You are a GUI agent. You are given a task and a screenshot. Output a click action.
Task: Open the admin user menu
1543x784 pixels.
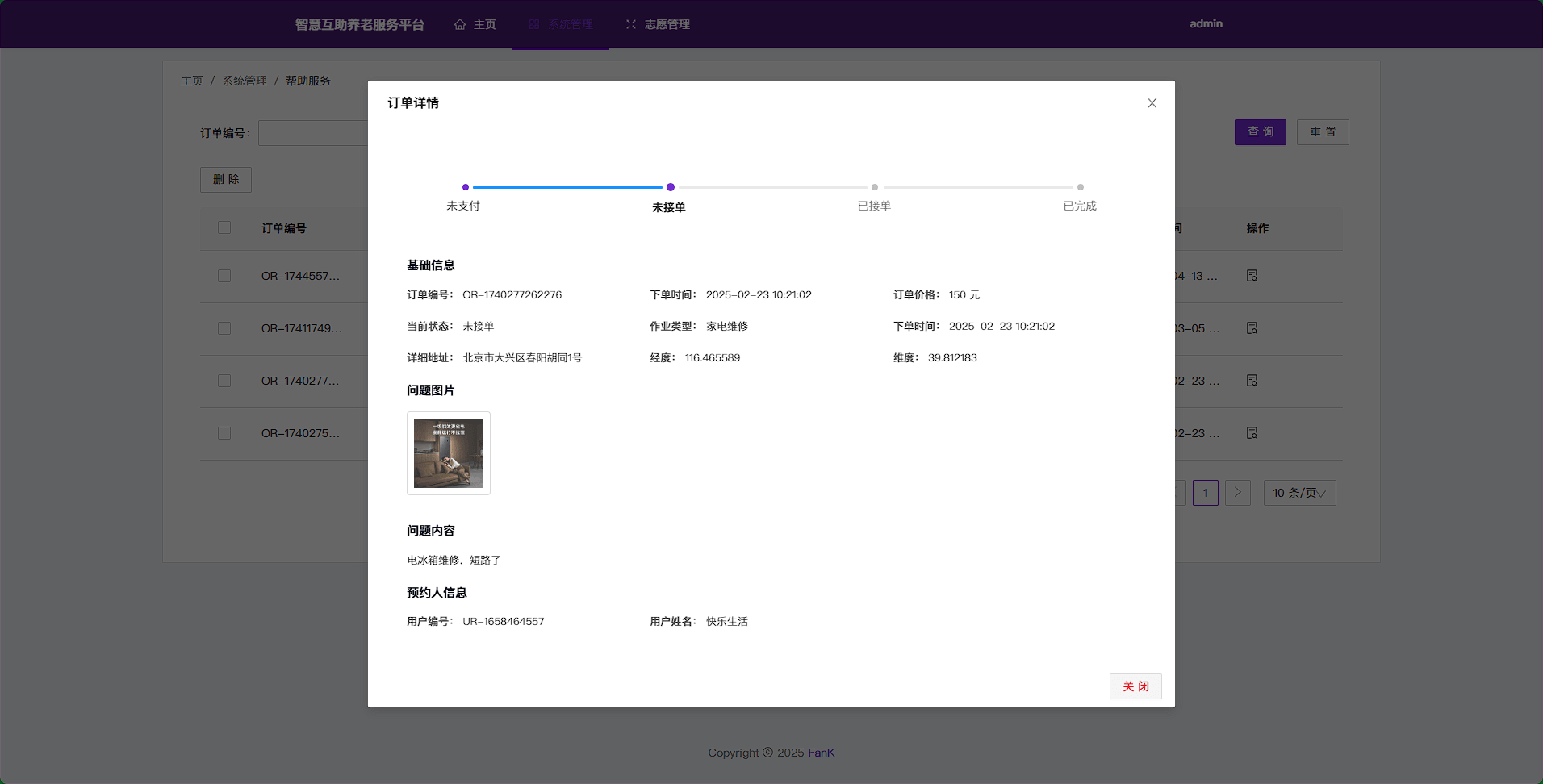pyautogui.click(x=1206, y=24)
